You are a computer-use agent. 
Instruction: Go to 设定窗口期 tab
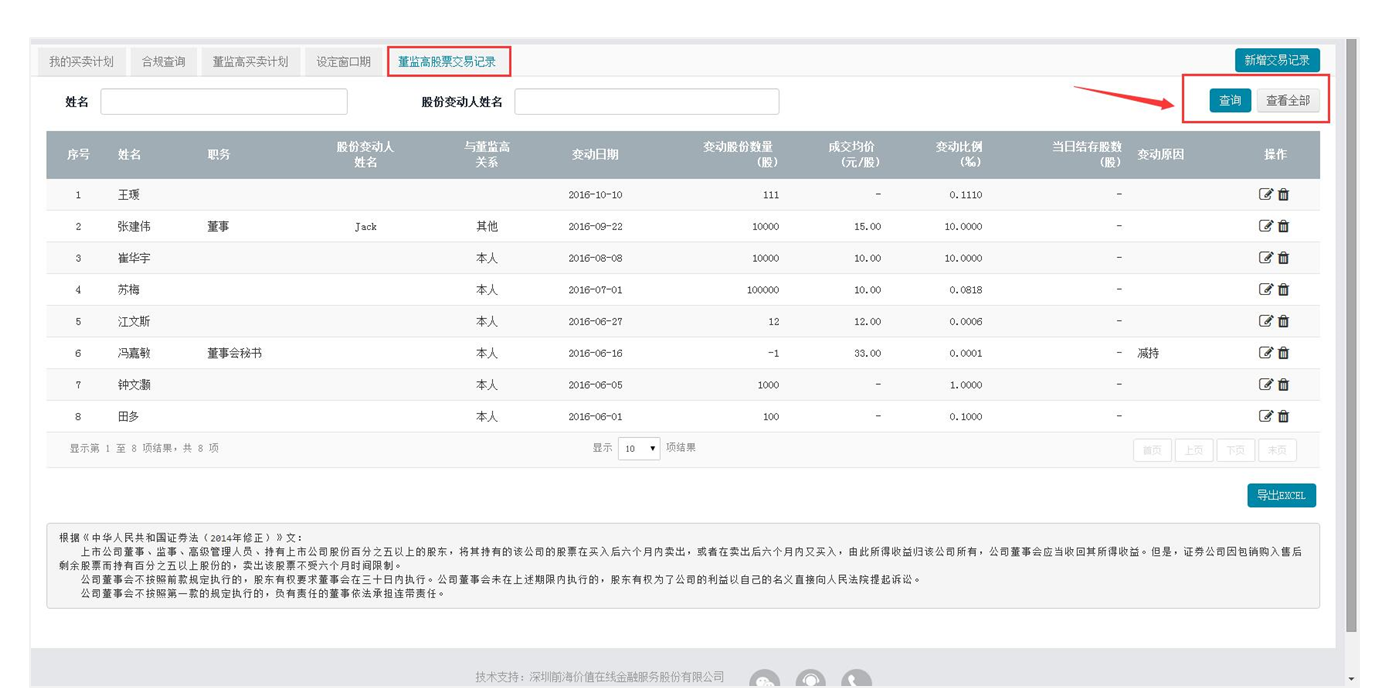[x=343, y=62]
